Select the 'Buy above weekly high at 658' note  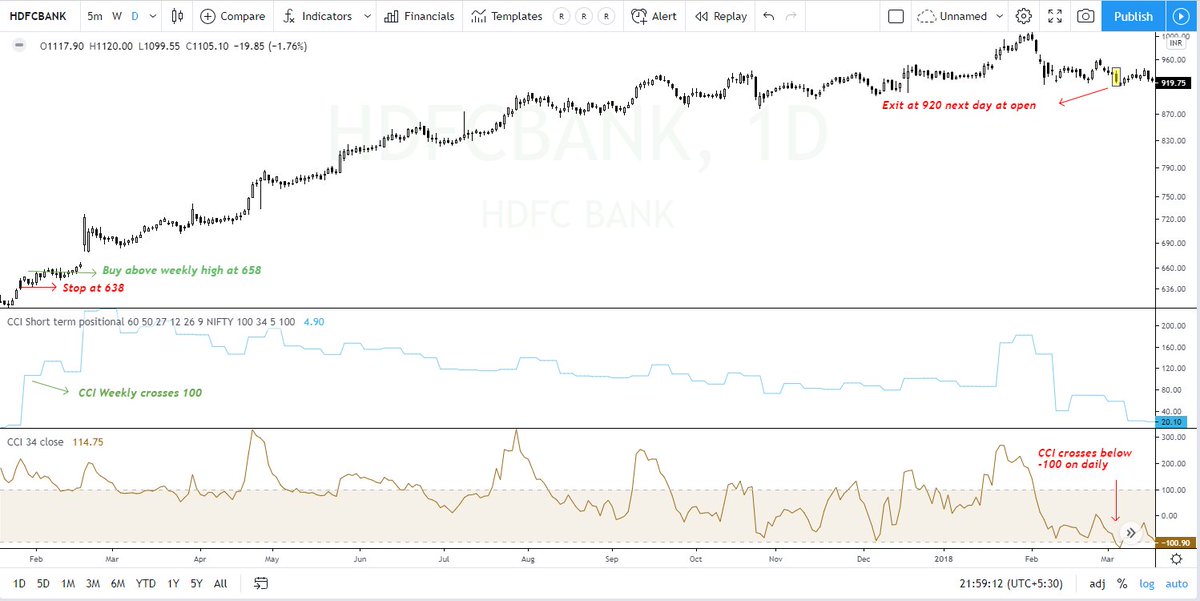coord(181,270)
